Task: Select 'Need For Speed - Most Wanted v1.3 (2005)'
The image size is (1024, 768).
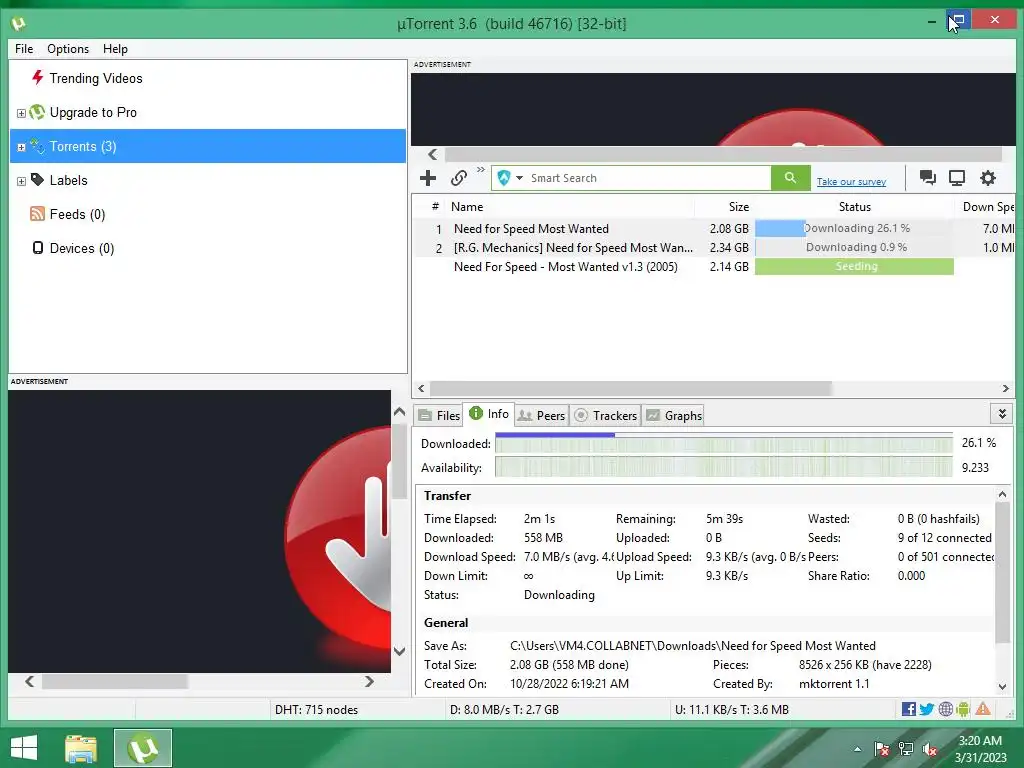Action: coord(714,266)
